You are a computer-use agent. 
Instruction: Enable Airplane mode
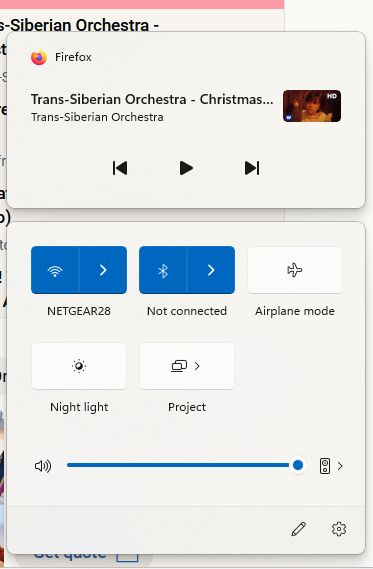[x=295, y=270]
